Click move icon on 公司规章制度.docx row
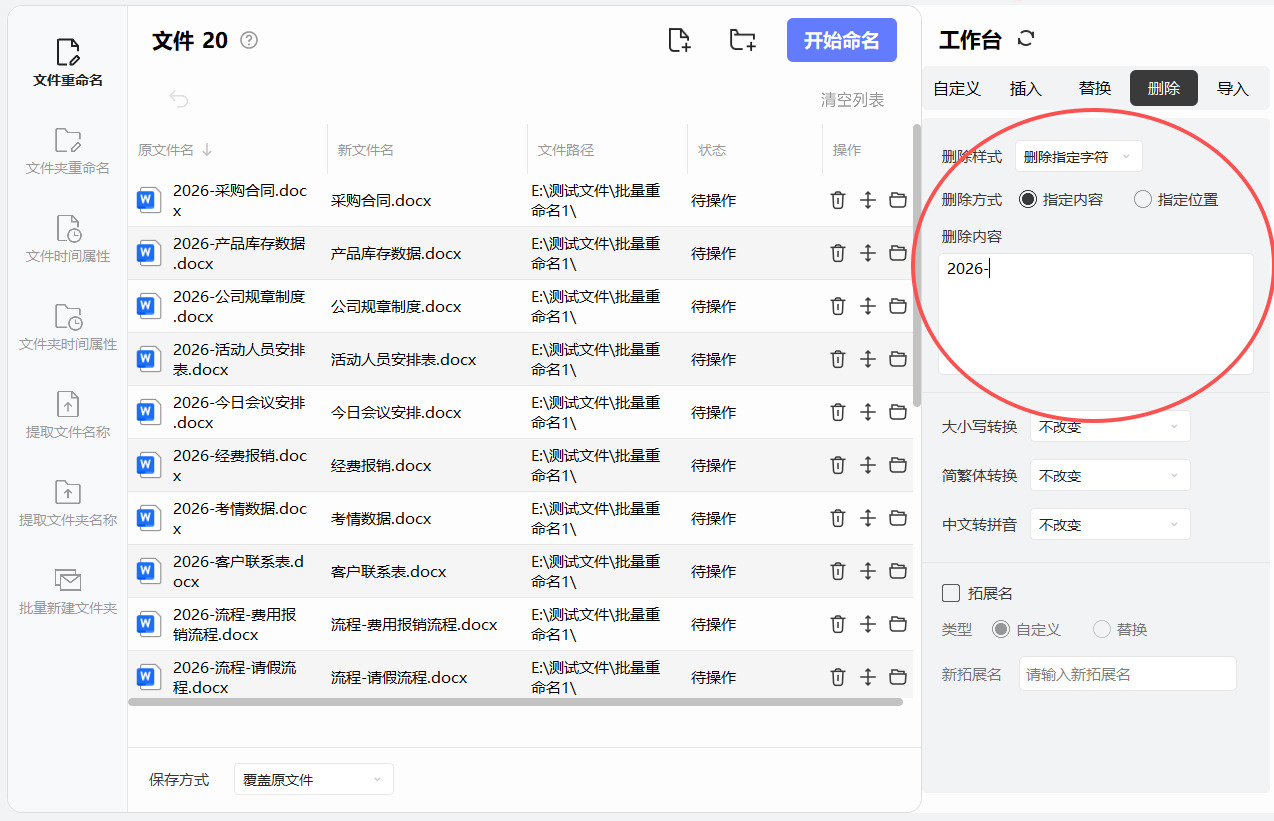The image size is (1274, 821). [x=868, y=306]
